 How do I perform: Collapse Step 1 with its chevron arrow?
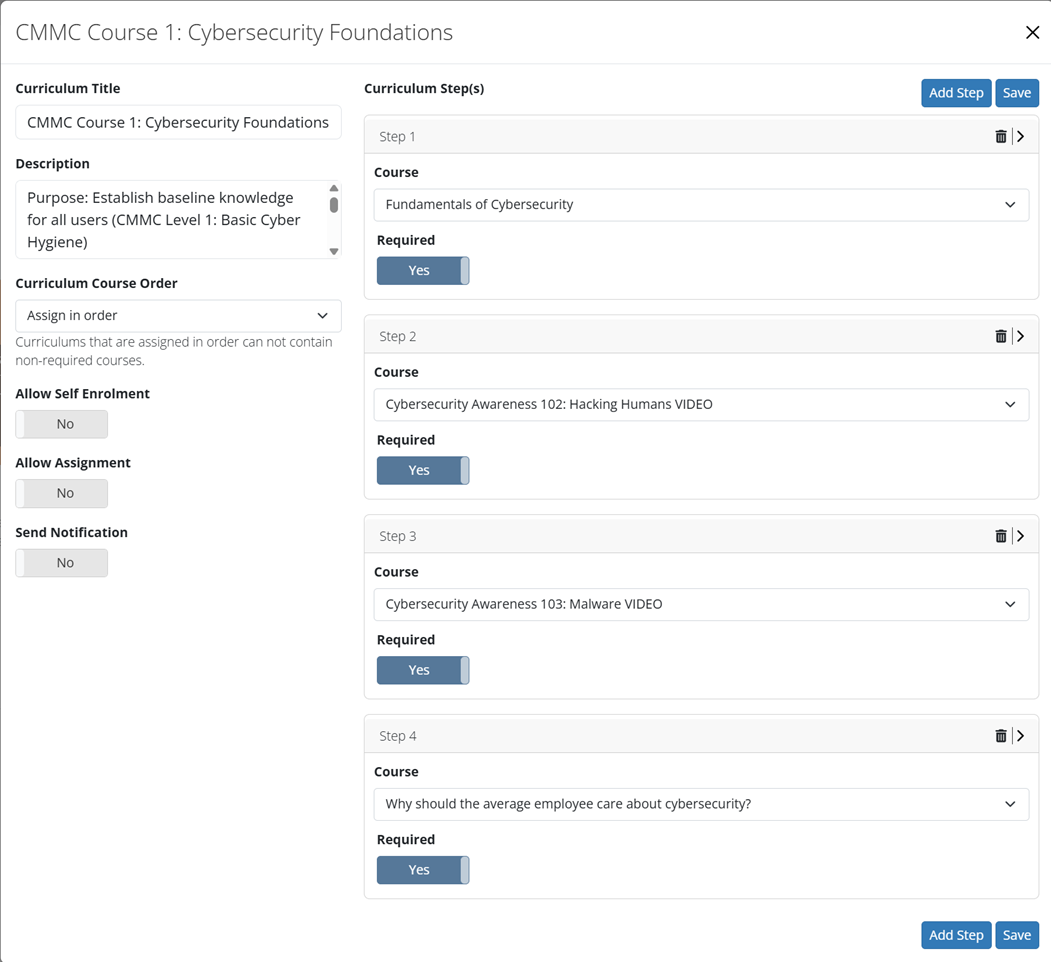tap(1020, 137)
